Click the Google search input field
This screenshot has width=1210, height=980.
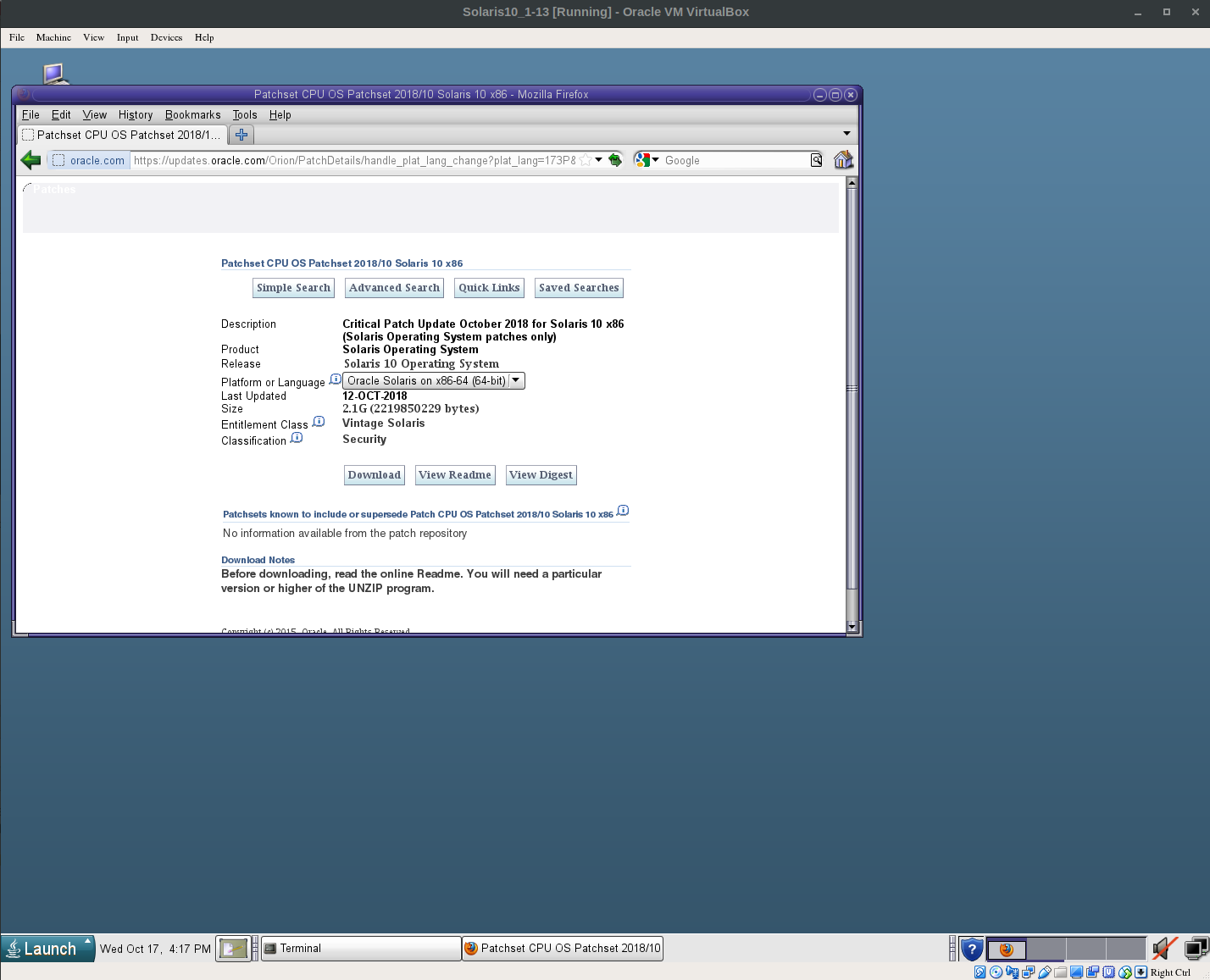point(735,160)
